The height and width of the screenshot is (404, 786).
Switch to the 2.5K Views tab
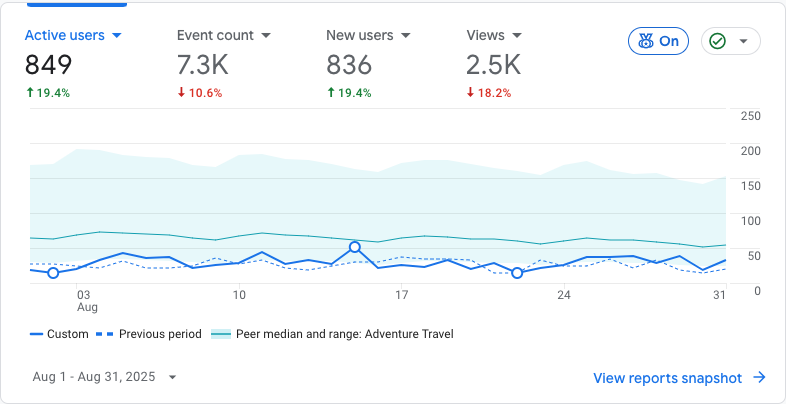coord(493,66)
